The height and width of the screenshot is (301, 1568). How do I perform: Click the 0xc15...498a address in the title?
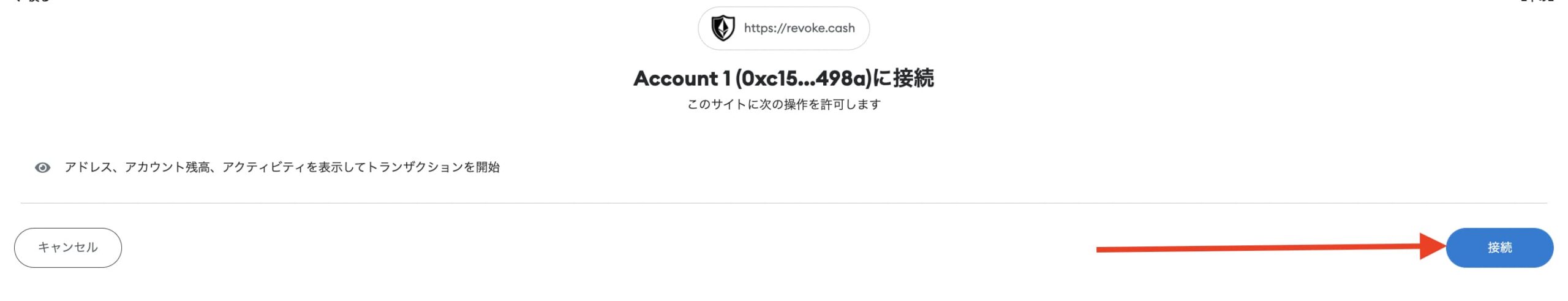click(x=803, y=78)
